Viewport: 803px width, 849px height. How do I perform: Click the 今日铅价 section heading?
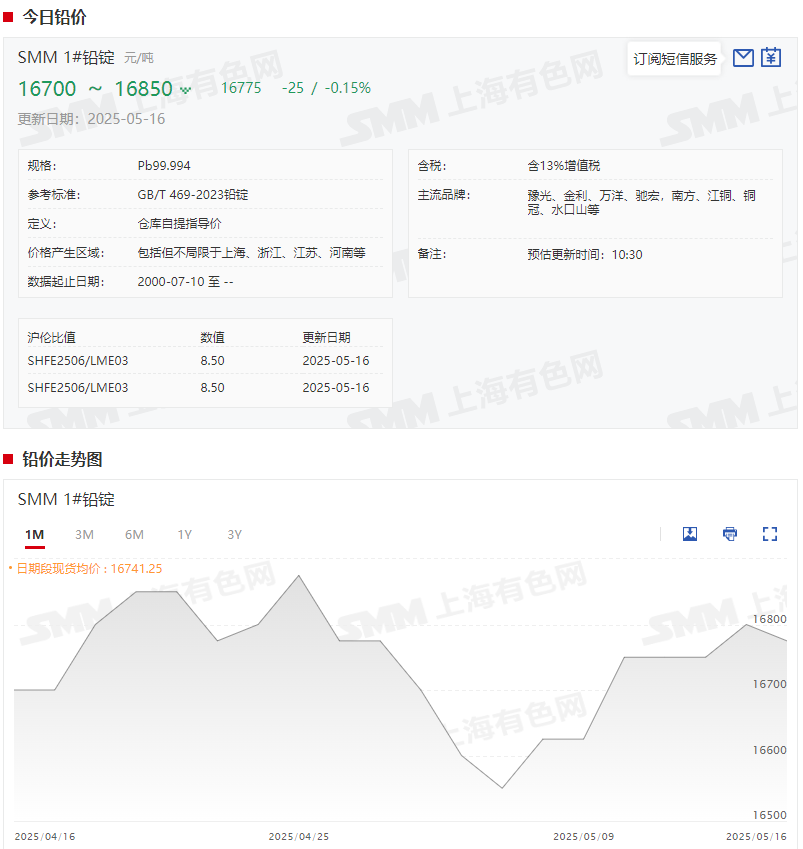click(54, 17)
